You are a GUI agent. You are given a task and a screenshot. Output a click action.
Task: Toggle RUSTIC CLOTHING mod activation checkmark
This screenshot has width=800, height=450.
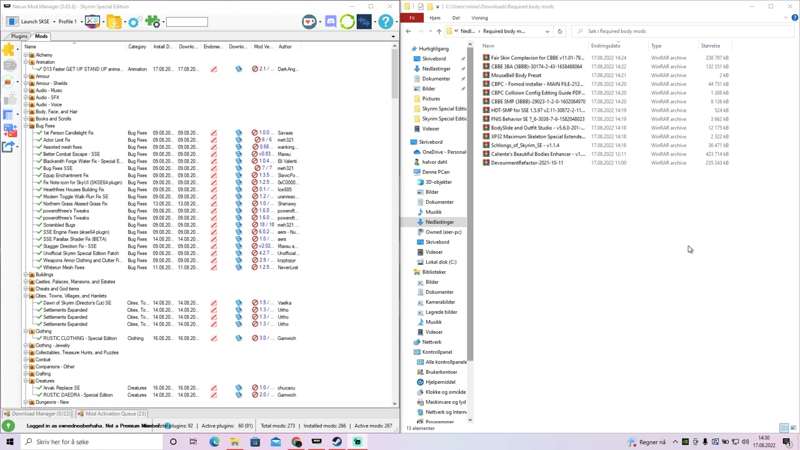pyautogui.click(x=39, y=338)
